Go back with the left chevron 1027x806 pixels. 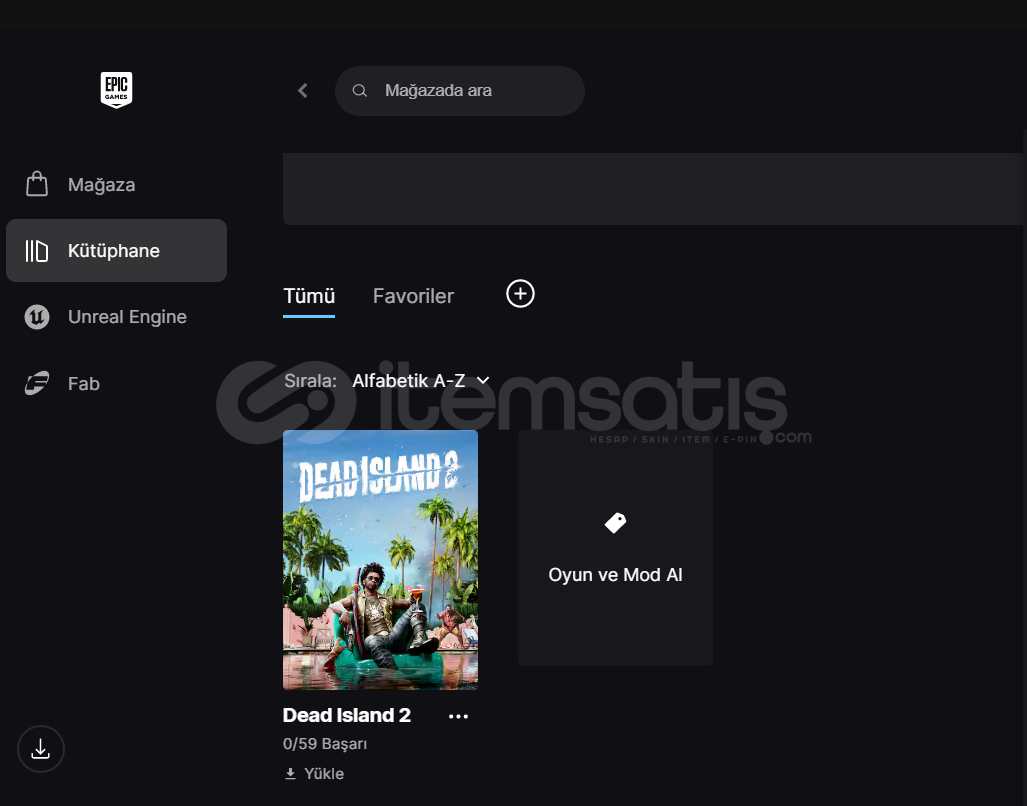pyautogui.click(x=303, y=90)
